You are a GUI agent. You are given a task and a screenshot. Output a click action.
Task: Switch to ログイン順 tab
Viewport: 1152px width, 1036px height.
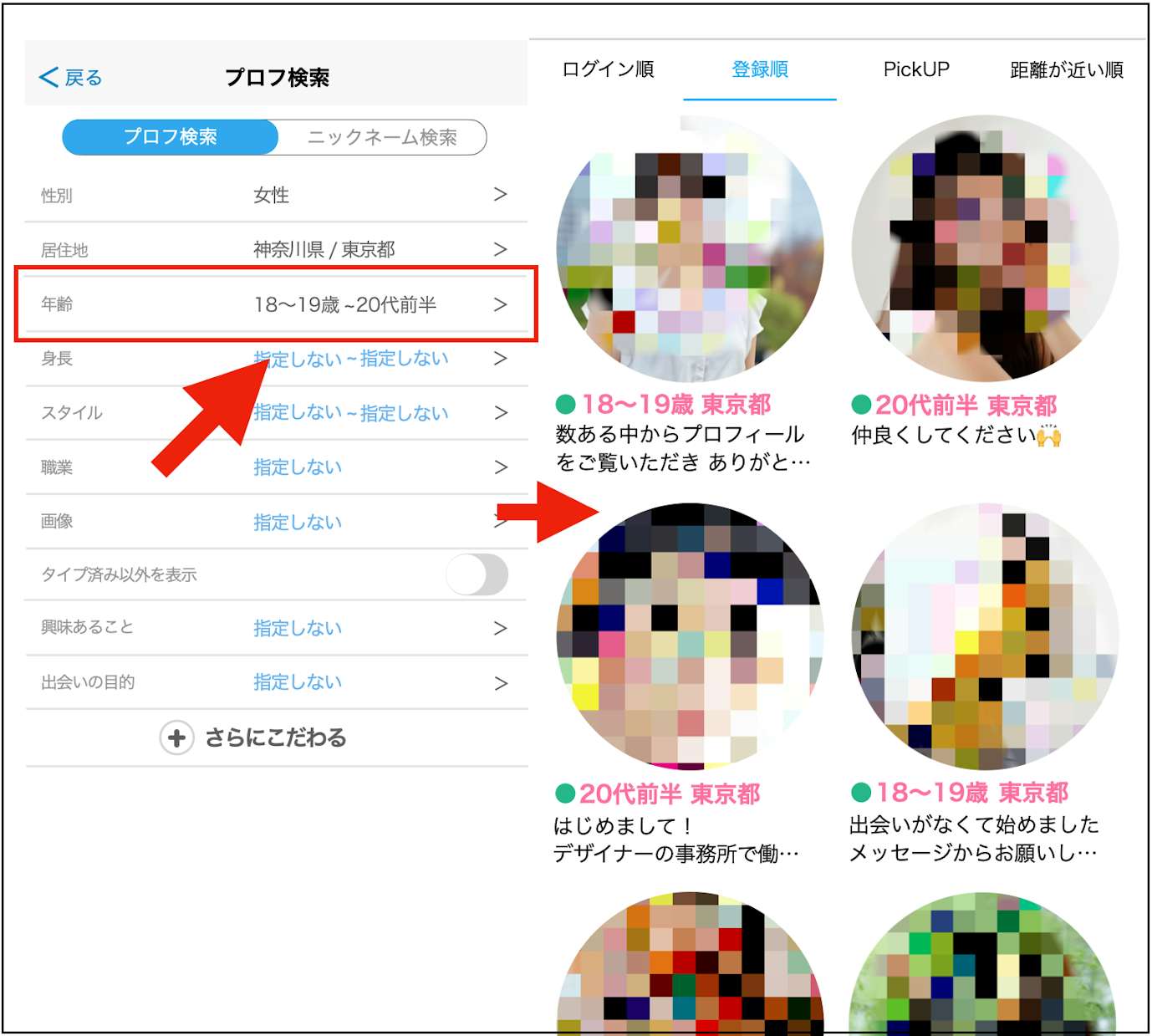click(608, 69)
